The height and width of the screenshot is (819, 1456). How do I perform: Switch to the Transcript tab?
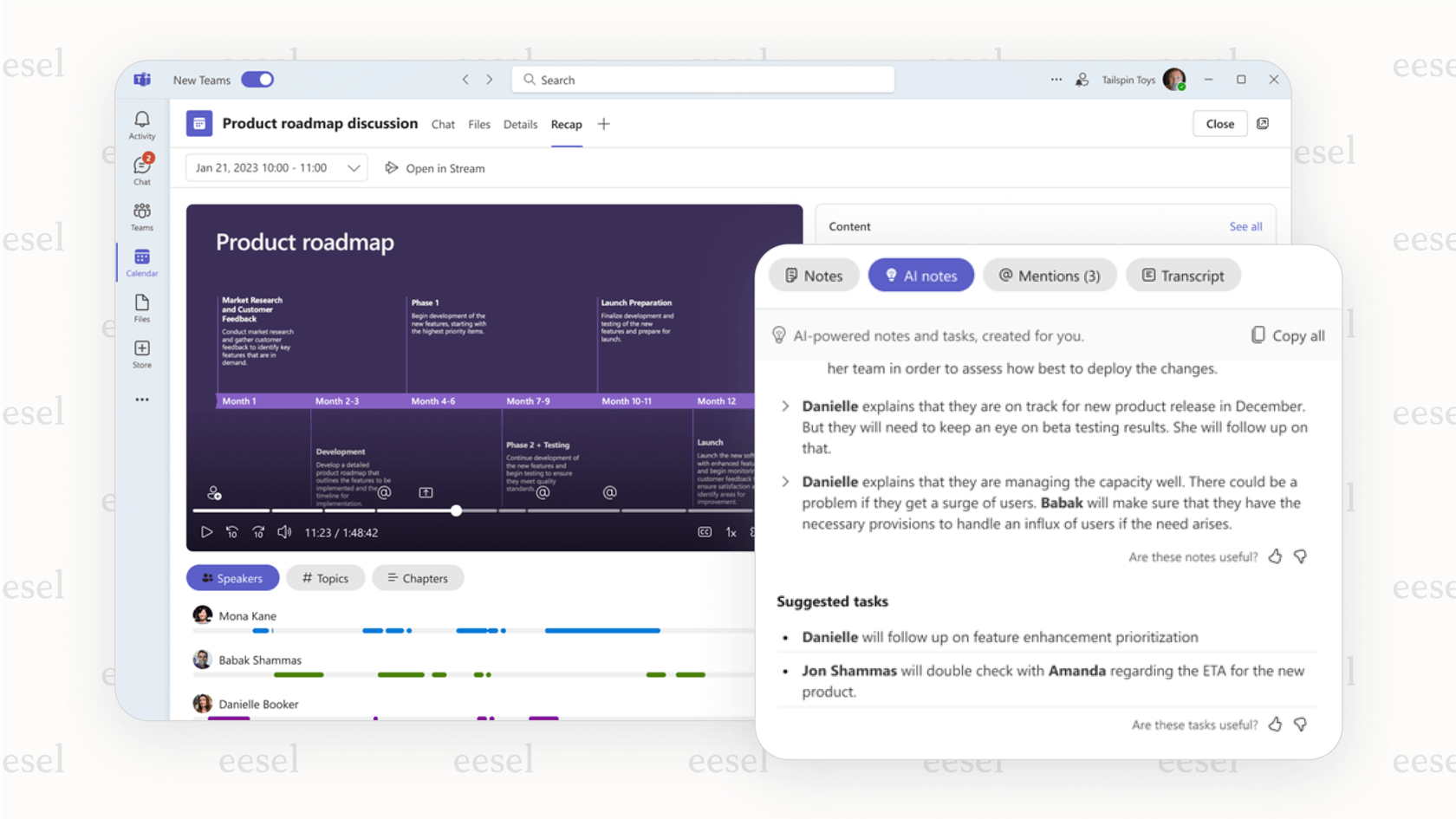tap(1183, 275)
